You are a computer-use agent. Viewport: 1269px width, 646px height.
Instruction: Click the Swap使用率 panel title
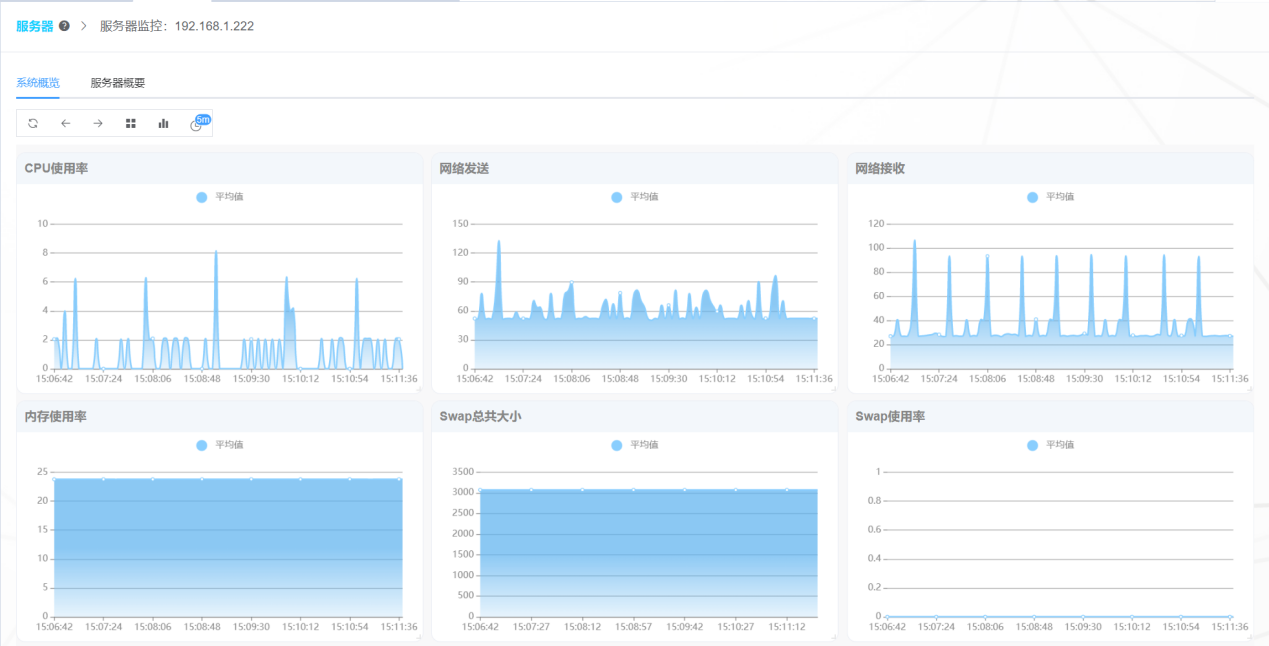[890, 416]
